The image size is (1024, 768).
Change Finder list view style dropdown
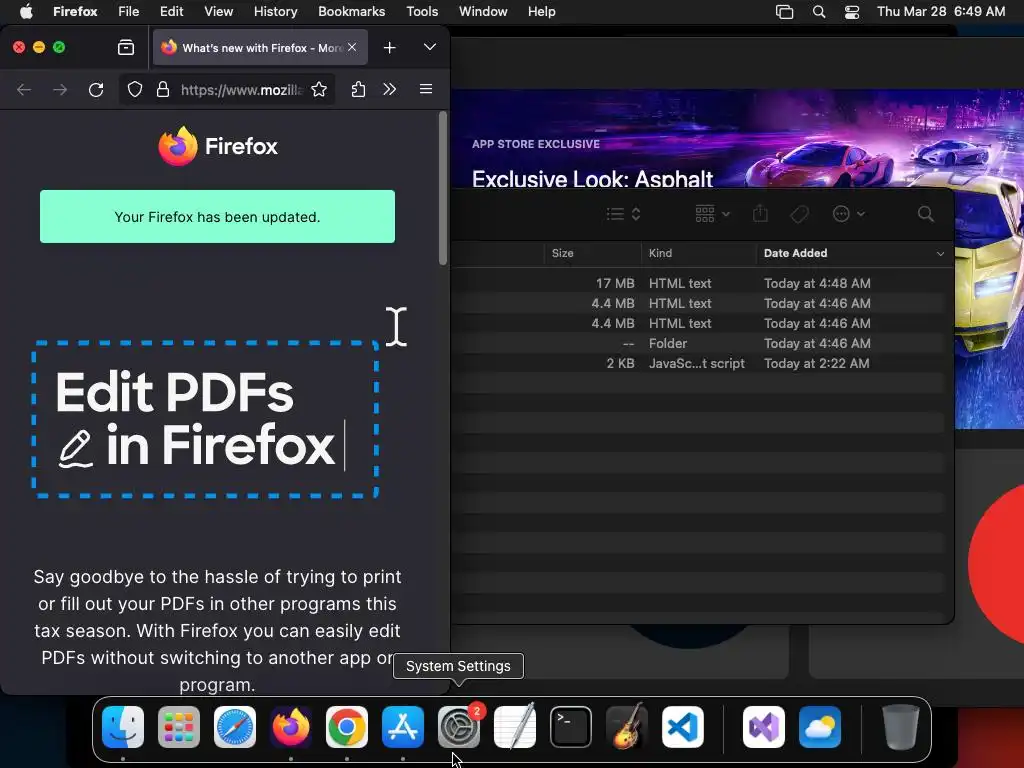click(x=623, y=214)
